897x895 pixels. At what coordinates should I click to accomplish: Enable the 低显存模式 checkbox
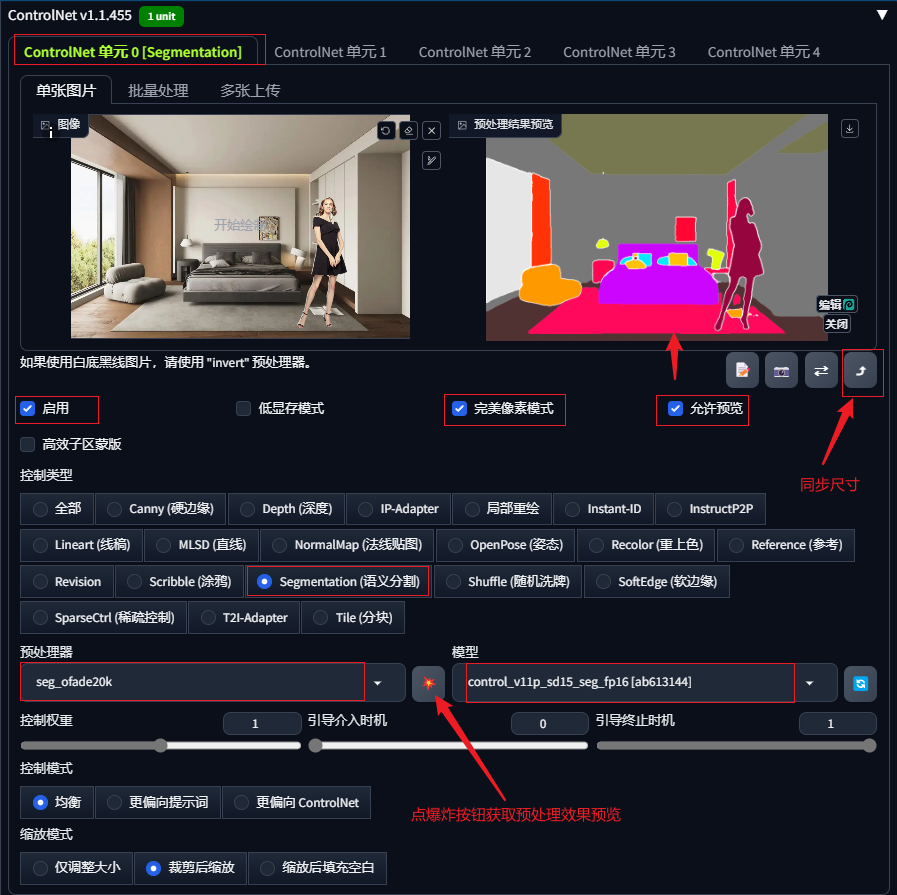(244, 408)
